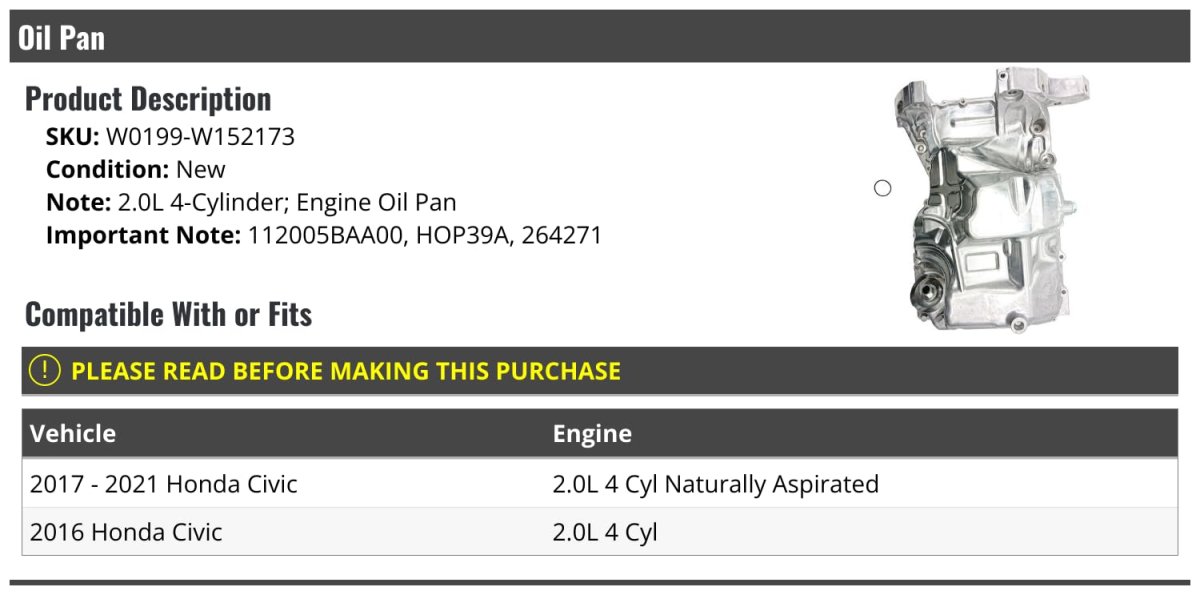Click the mounting bracket atop the oil pan image
This screenshot has width=1200, height=595.
1040,85
